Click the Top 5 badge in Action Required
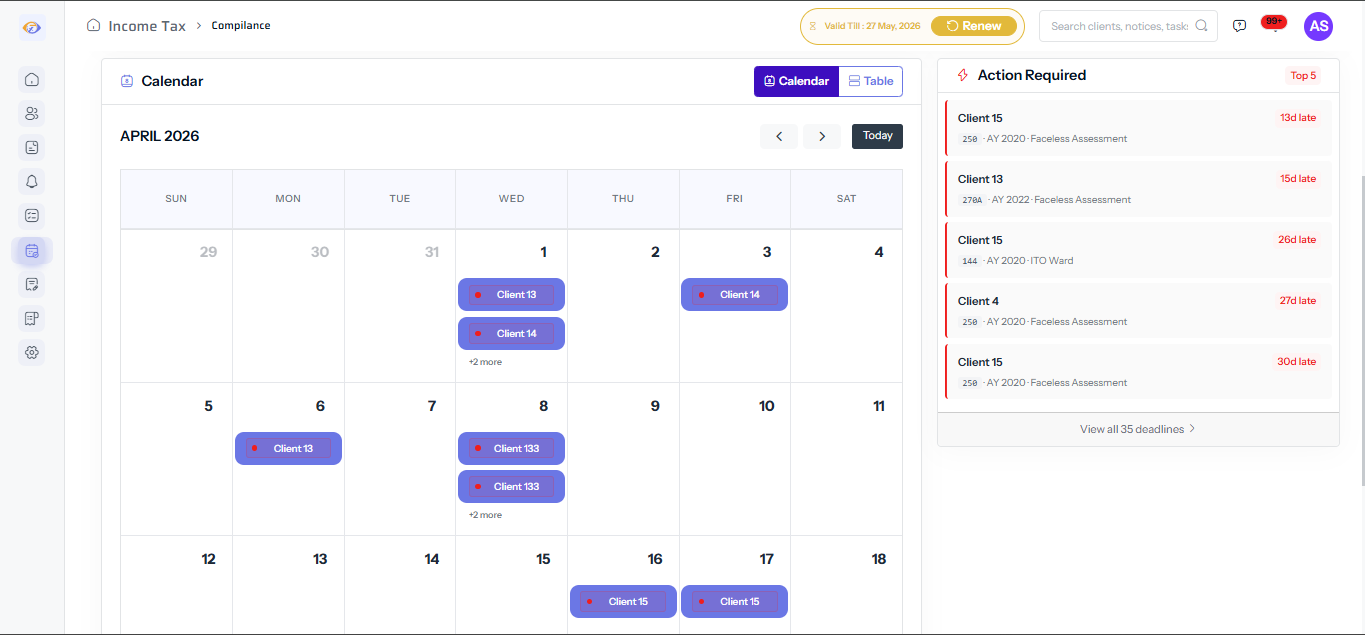1365x635 pixels. tap(1303, 75)
